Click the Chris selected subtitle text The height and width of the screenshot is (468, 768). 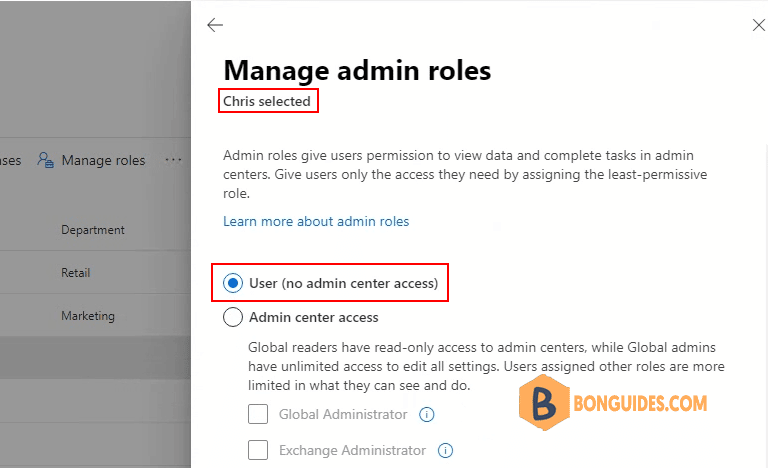click(x=266, y=101)
